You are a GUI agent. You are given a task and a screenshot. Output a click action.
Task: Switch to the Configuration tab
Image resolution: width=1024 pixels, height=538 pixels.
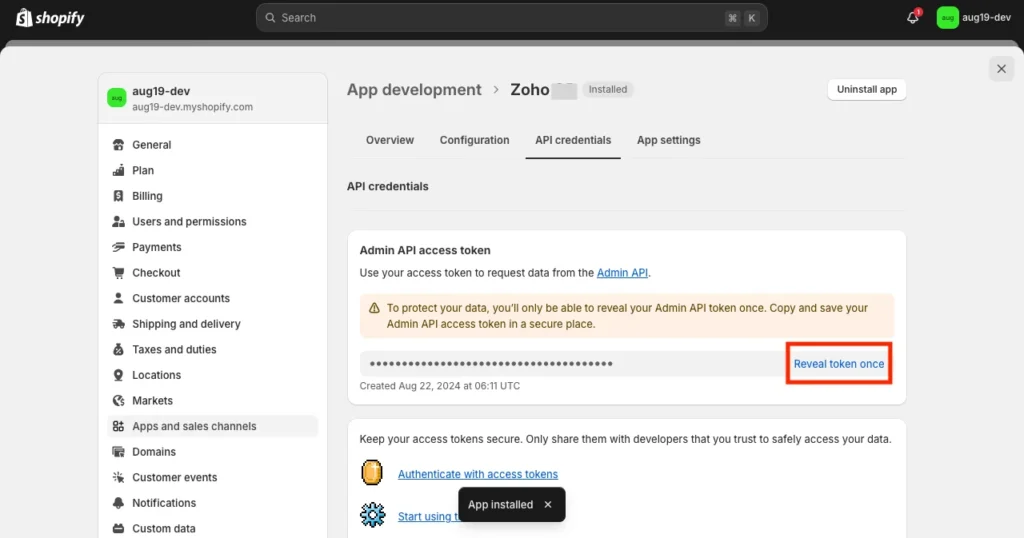pos(474,140)
